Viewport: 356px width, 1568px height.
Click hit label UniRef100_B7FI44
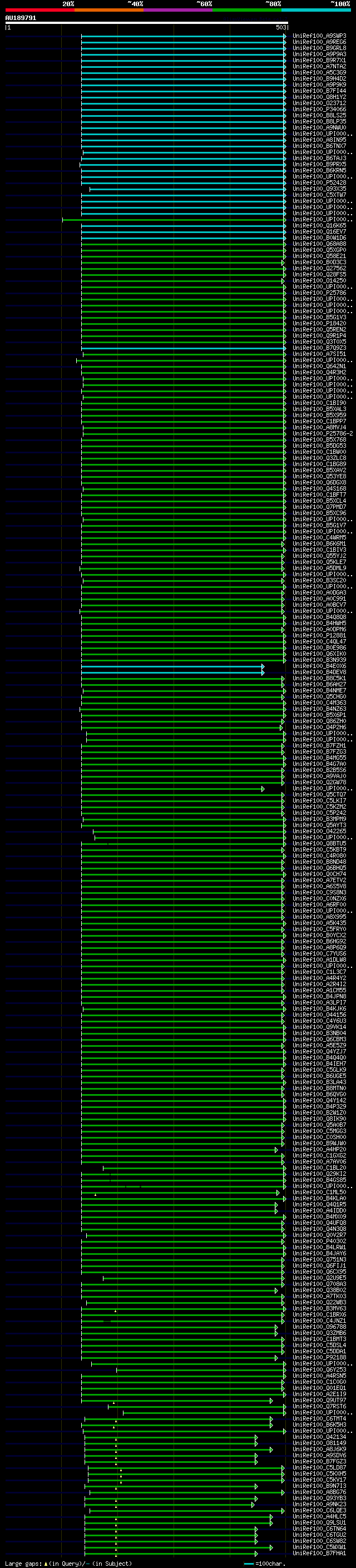(x=319, y=91)
